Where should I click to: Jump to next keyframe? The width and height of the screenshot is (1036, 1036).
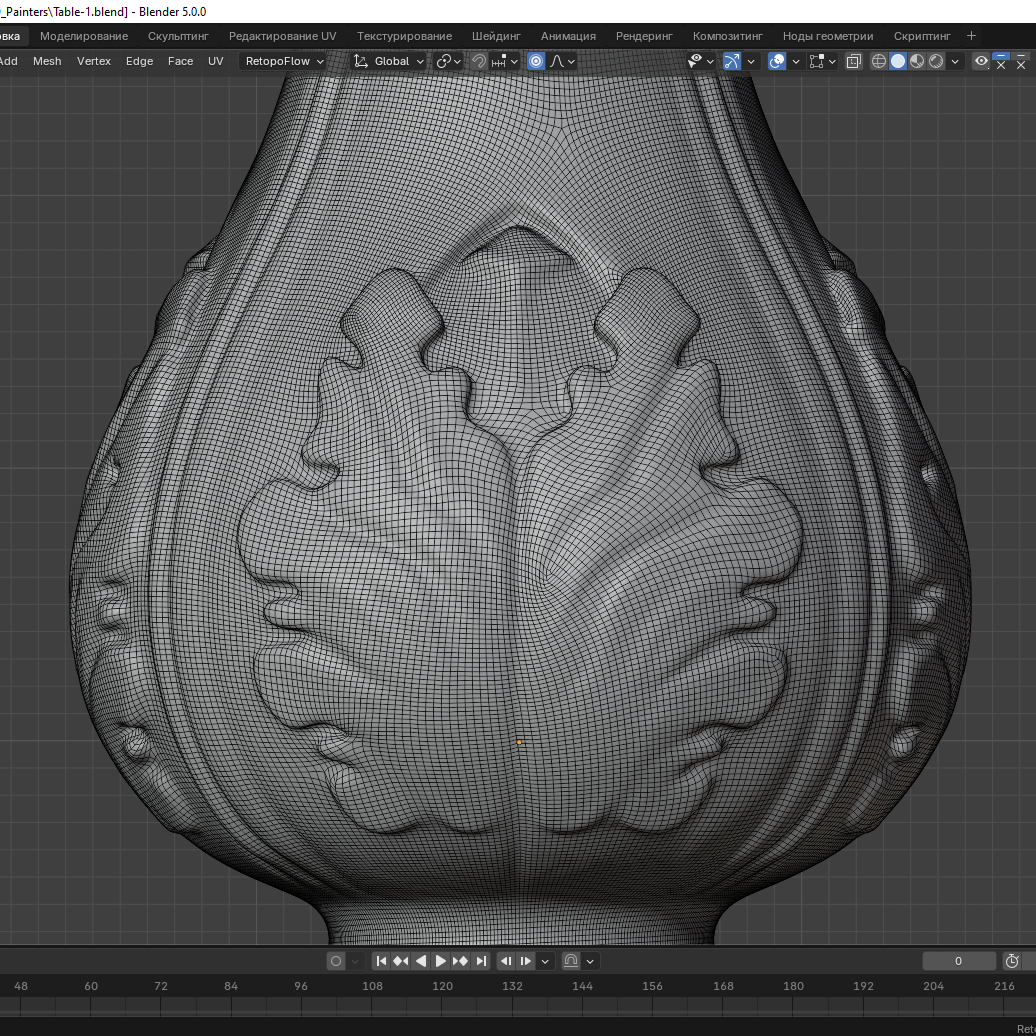461,961
